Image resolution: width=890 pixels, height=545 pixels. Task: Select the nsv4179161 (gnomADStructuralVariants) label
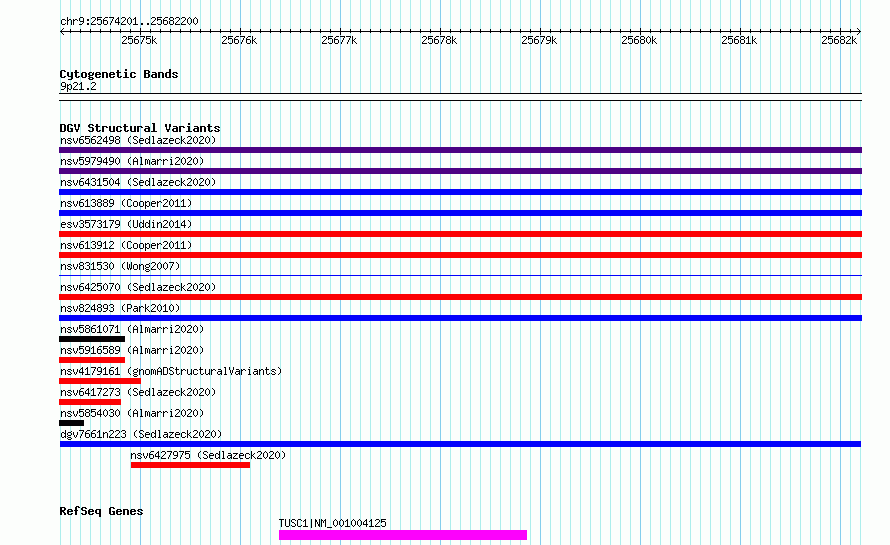pyautogui.click(x=171, y=371)
